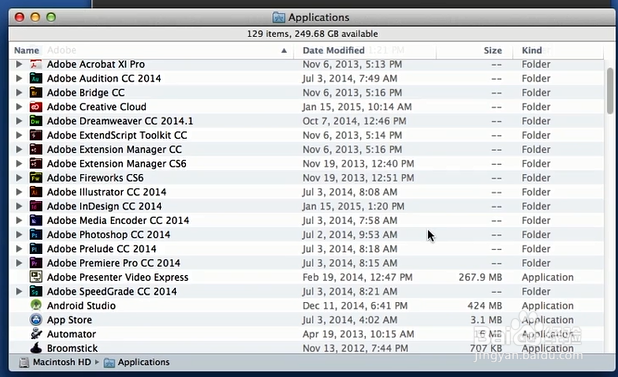Expand the Adobe Premiere Pro CC 2014 folder

pos(19,263)
